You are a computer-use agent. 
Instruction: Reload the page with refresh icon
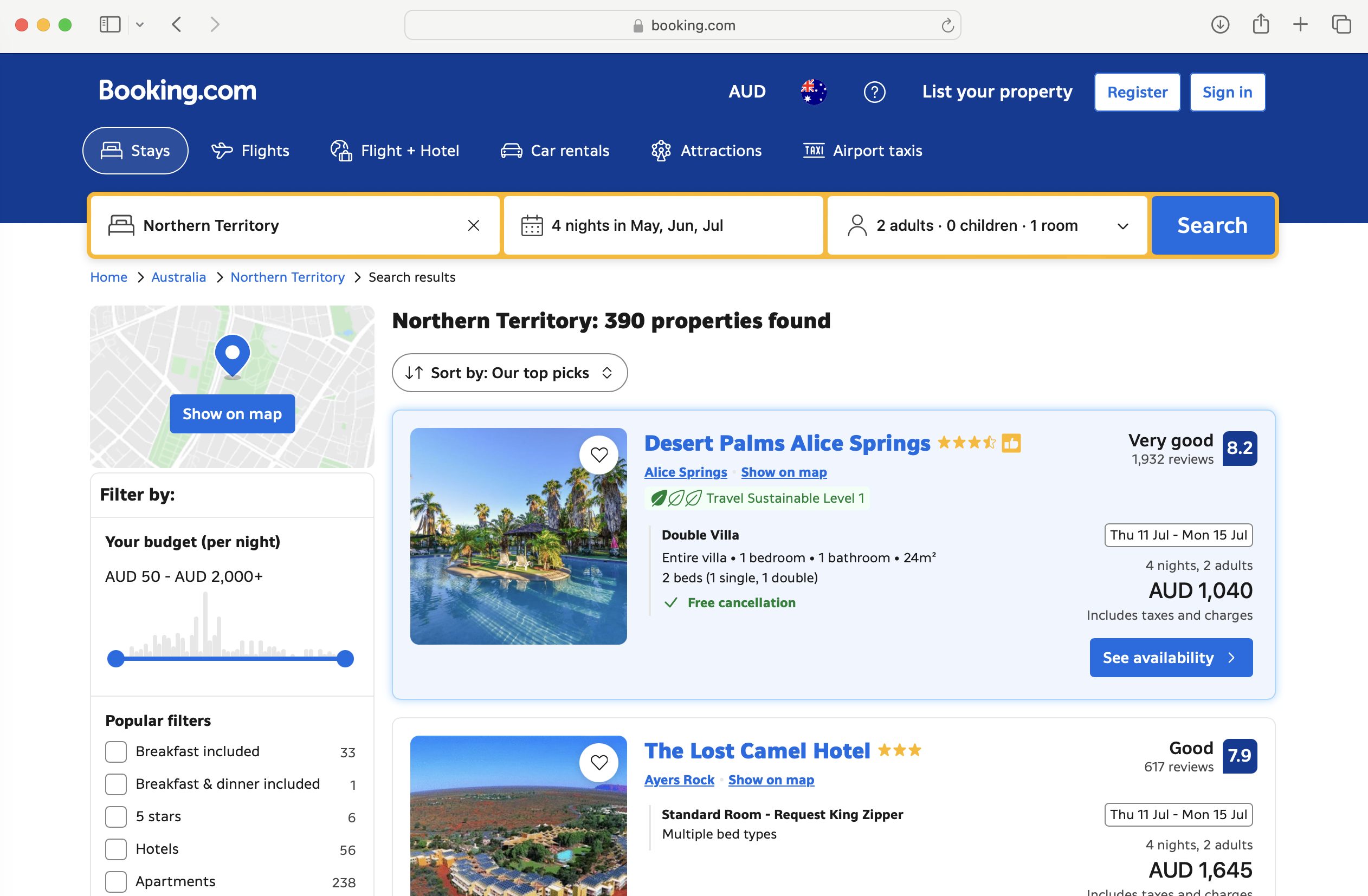(947, 25)
